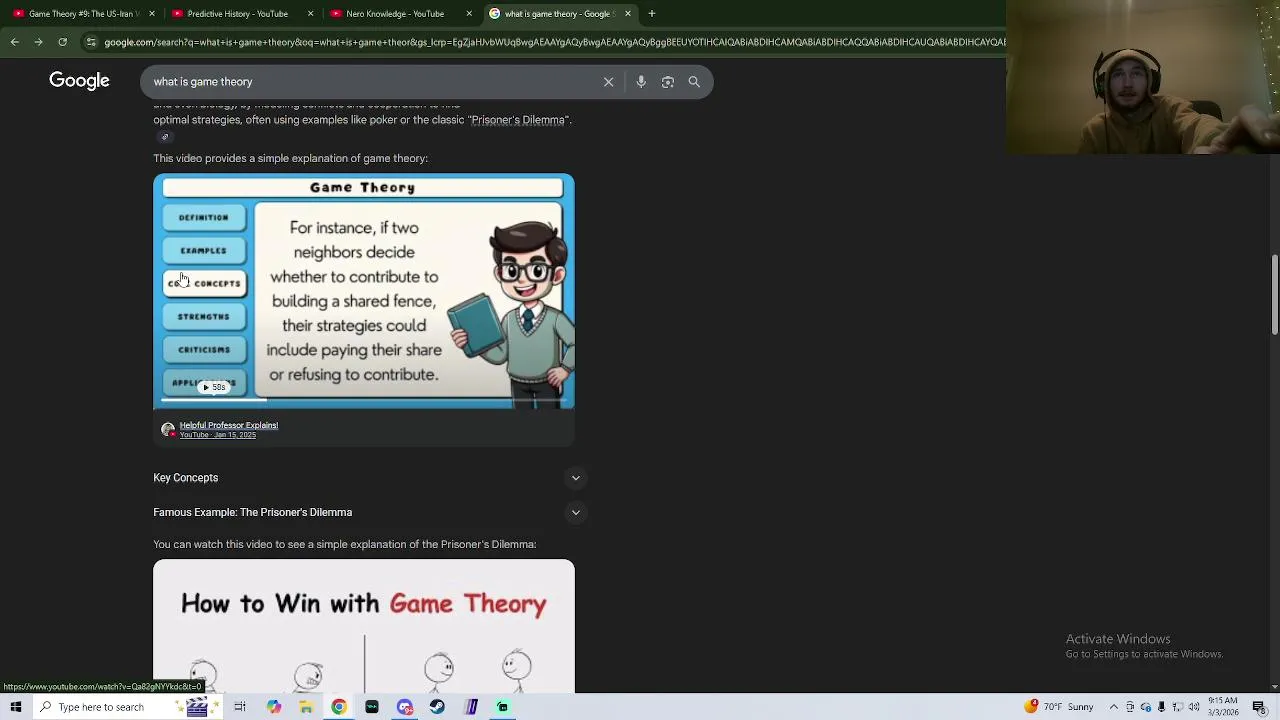The width and height of the screenshot is (1280, 720).
Task: Open Steam from the taskbar
Action: tap(437, 707)
